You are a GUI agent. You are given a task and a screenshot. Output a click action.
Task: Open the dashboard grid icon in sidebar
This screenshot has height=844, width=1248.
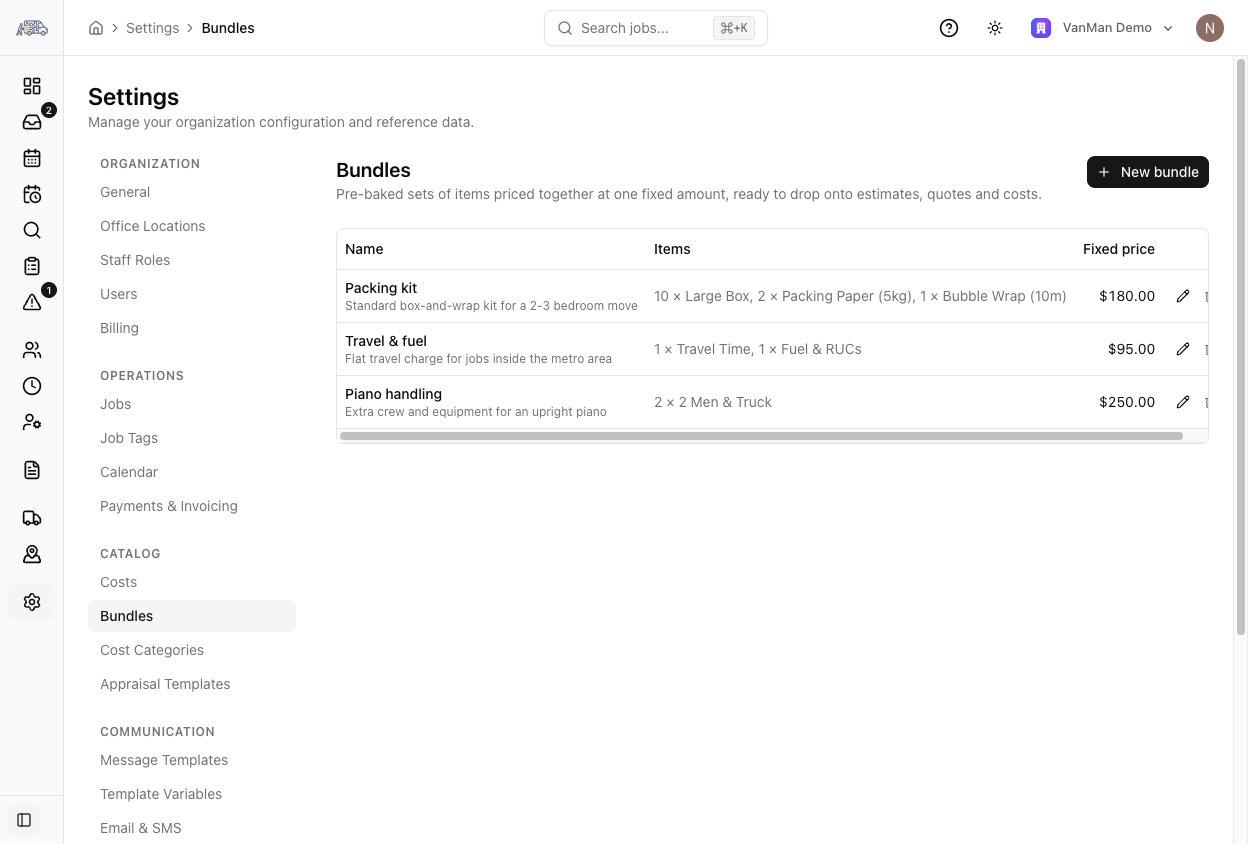32,86
